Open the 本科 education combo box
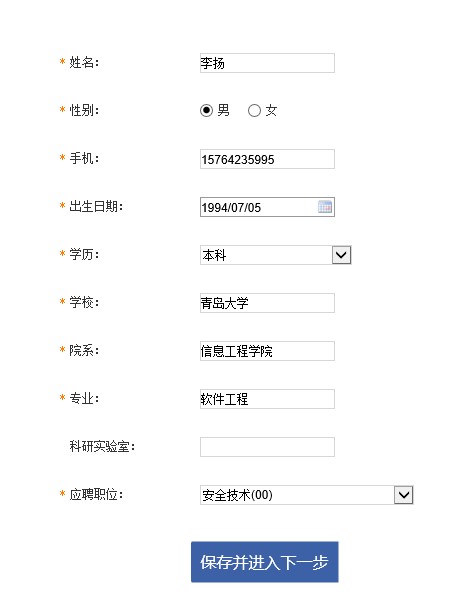454x609 pixels. [x=275, y=255]
